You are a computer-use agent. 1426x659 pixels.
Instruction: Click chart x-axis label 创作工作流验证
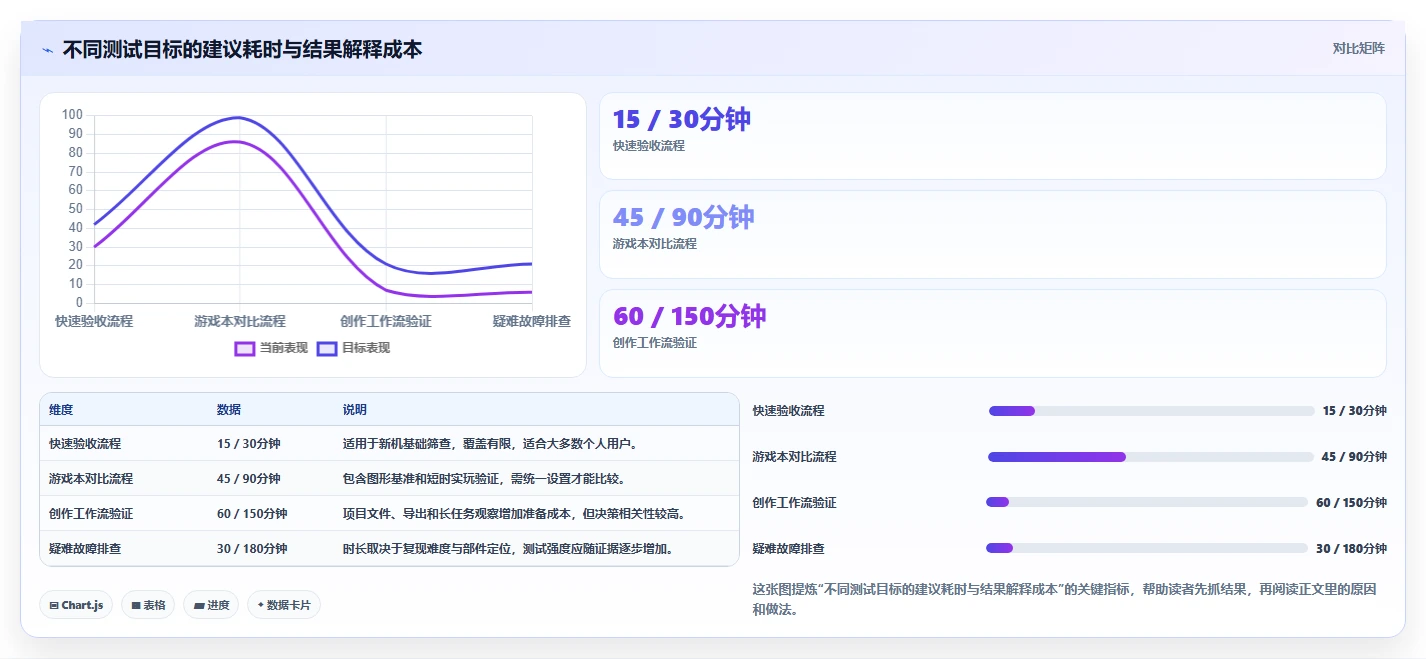(x=386, y=322)
